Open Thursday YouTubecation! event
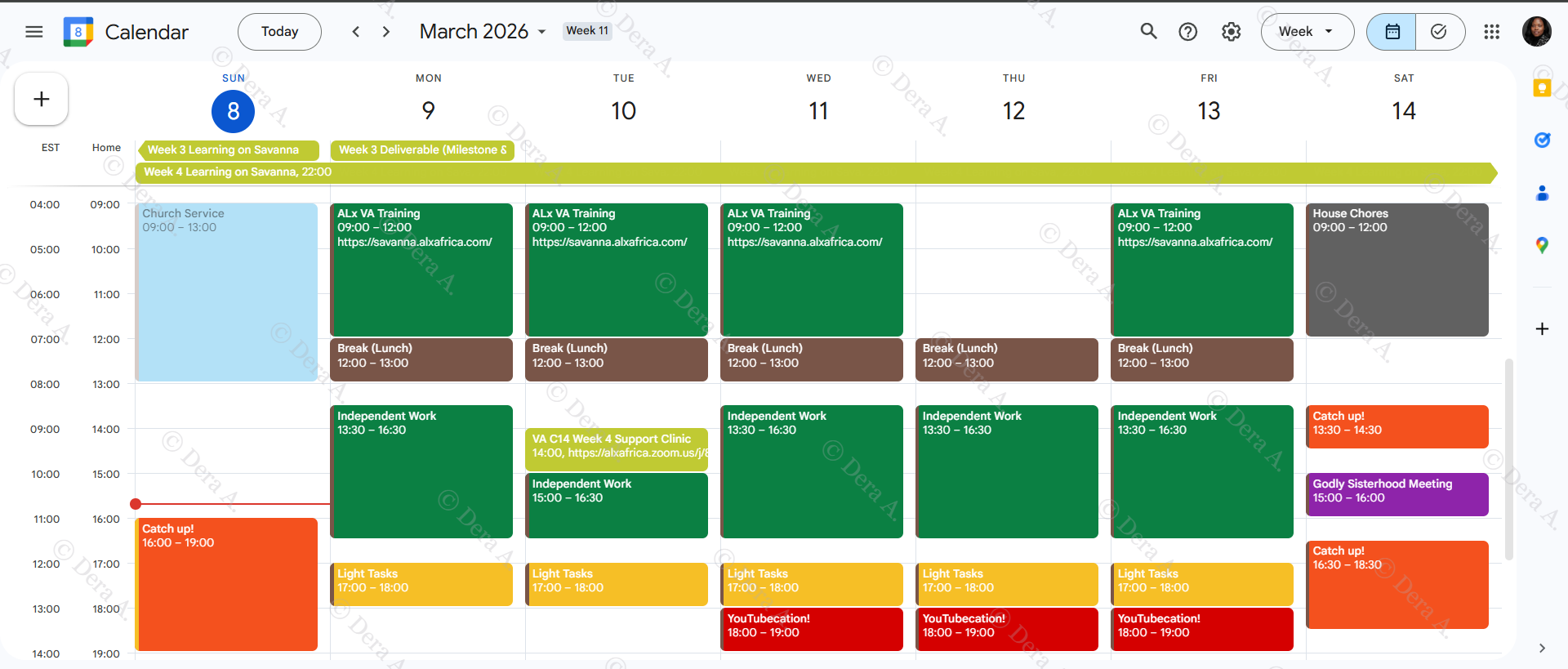This screenshot has width=1568, height=669. [x=1007, y=630]
